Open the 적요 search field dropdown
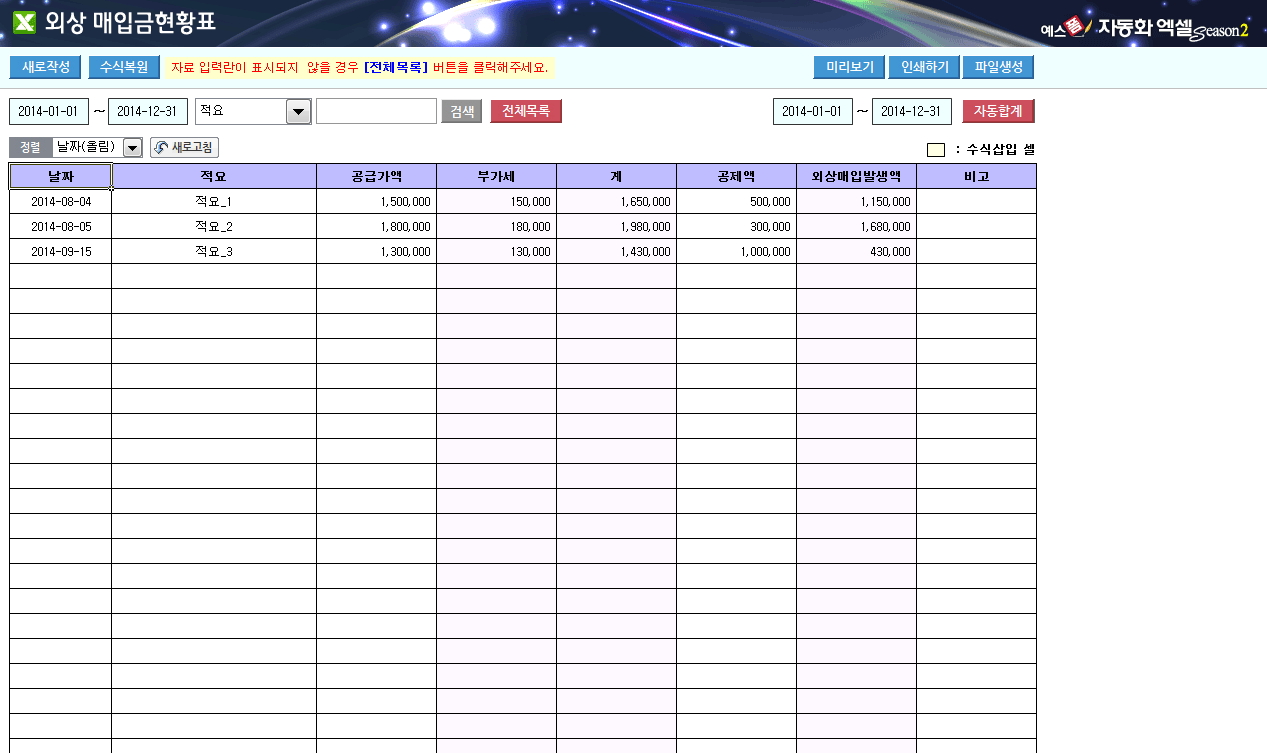The image size is (1267, 753). coord(299,111)
